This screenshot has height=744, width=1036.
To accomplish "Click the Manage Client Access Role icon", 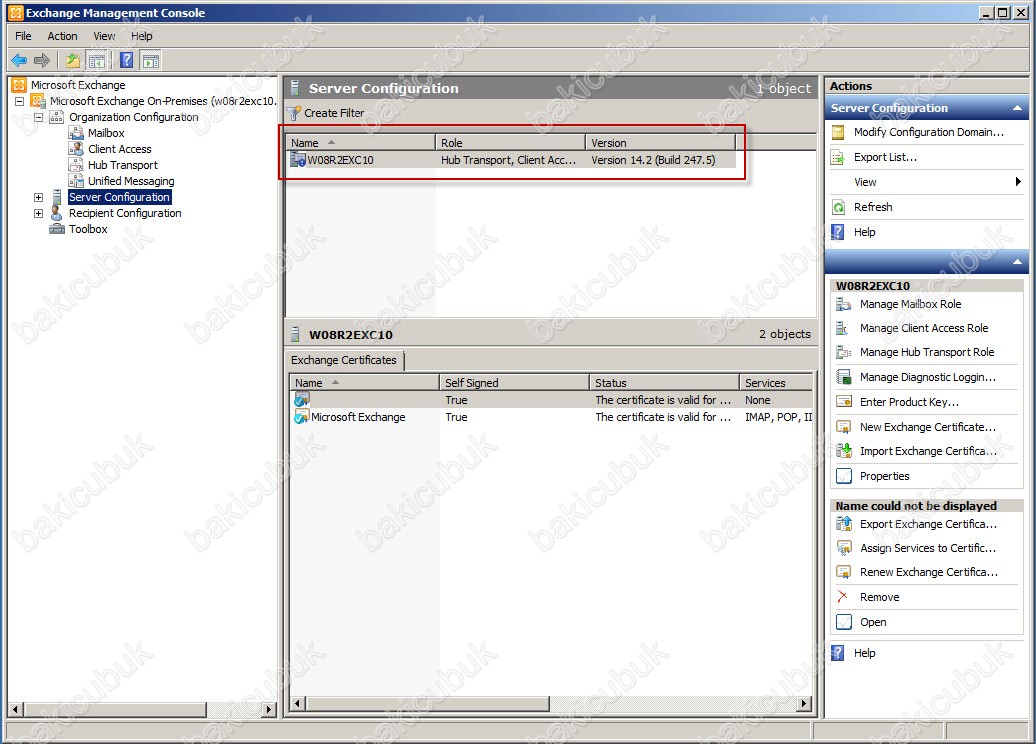I will coord(844,328).
